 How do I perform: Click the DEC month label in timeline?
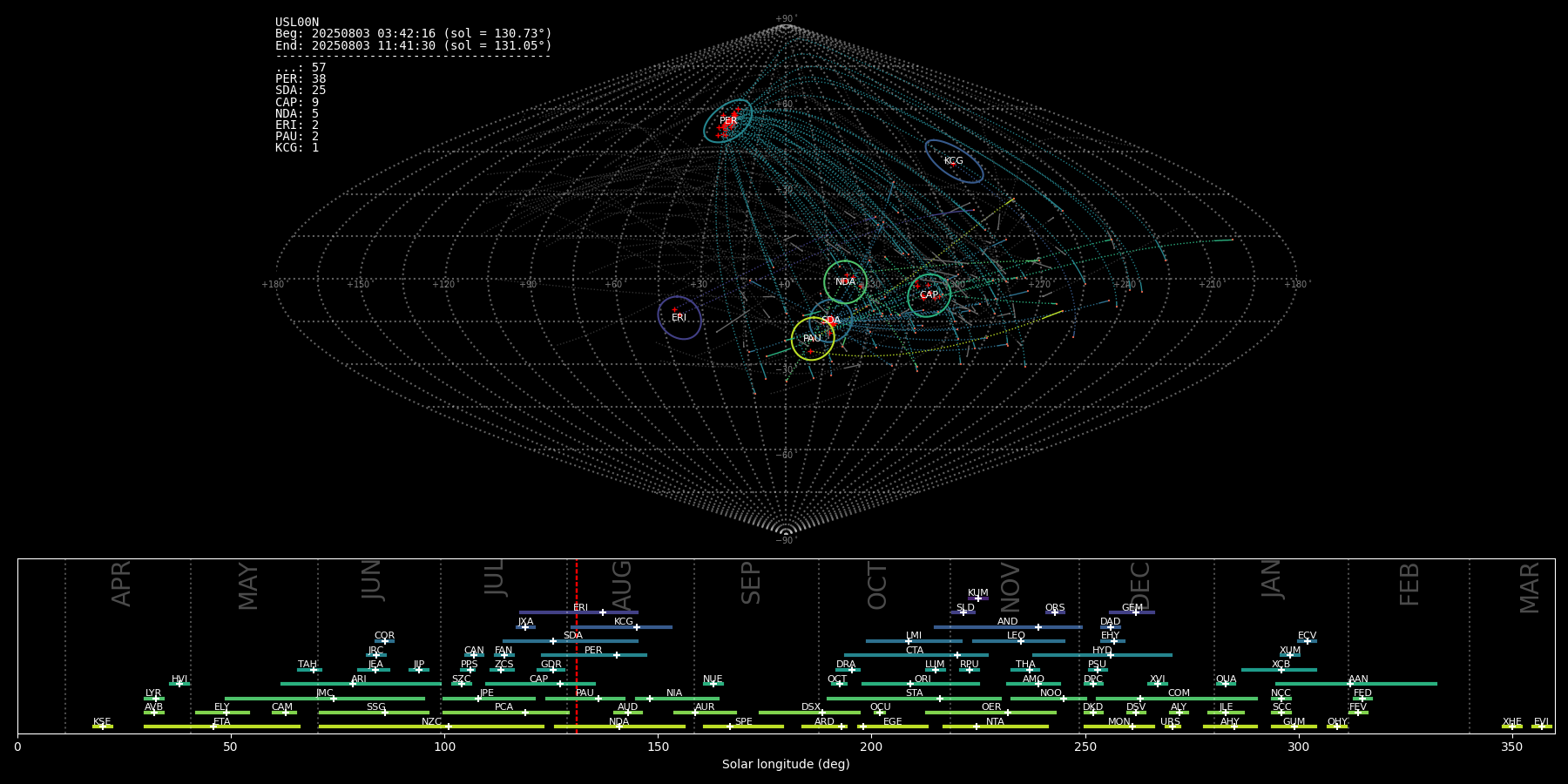1139,585
